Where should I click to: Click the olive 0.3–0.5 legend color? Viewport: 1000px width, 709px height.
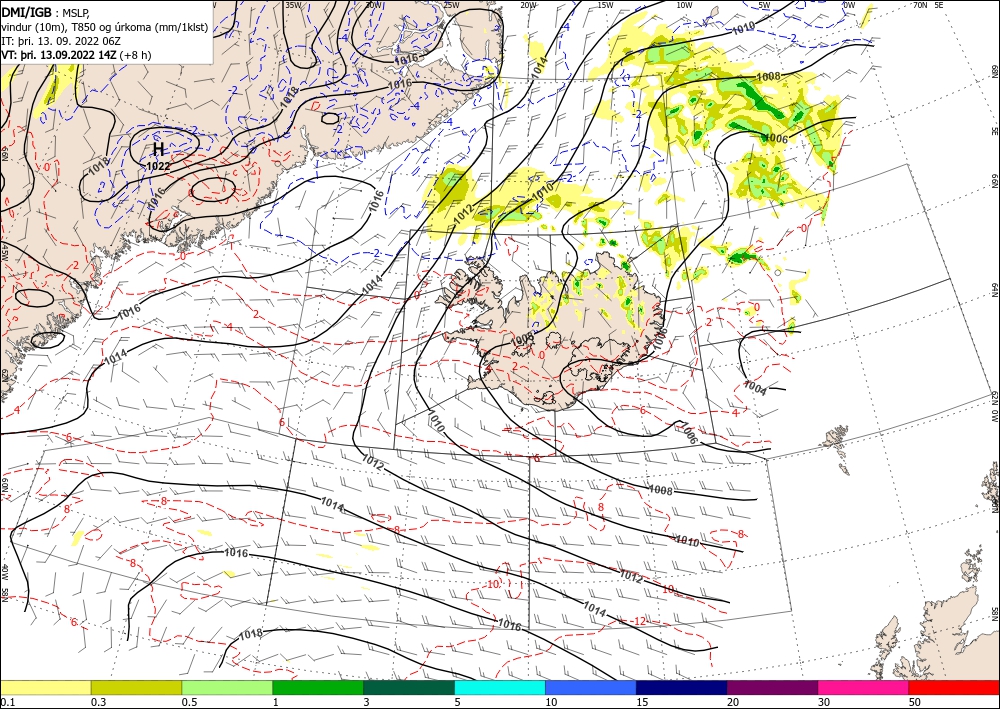(136, 687)
